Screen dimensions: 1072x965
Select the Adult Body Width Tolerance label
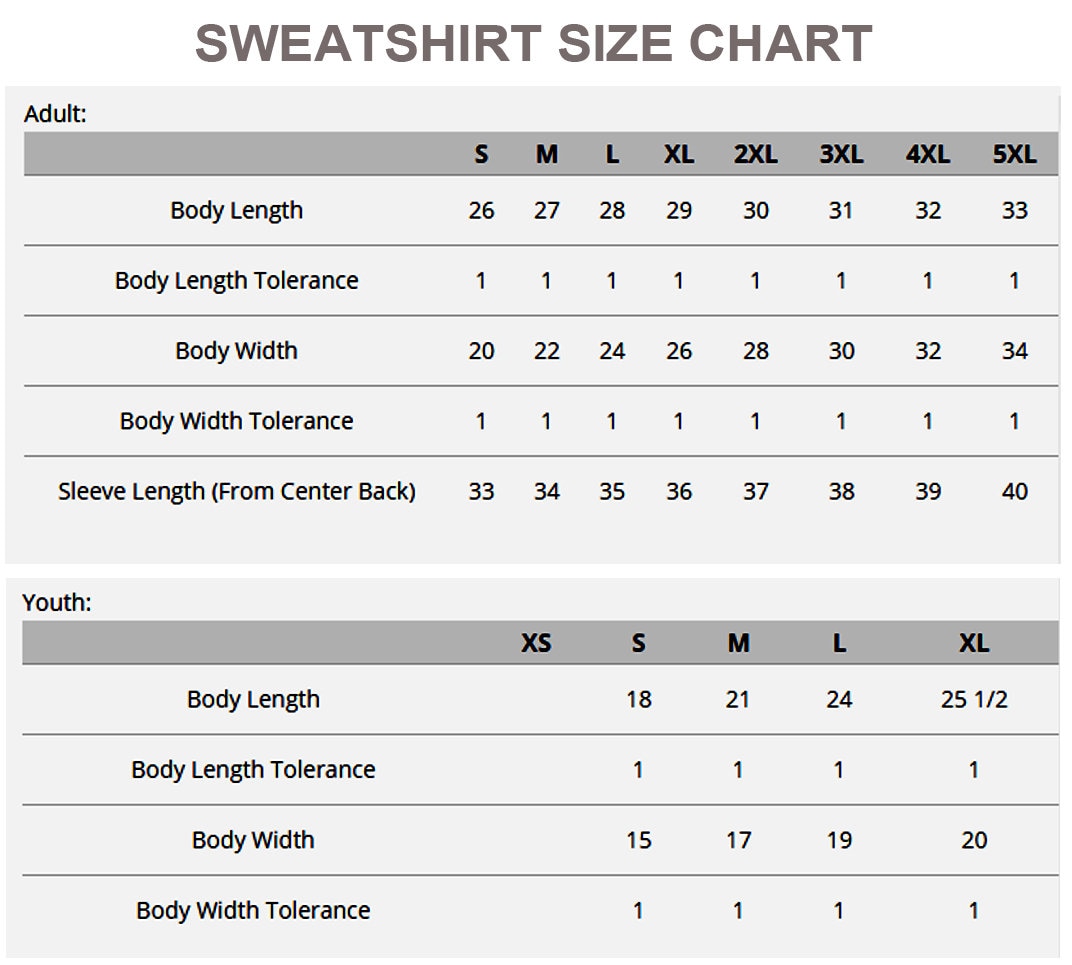(236, 421)
